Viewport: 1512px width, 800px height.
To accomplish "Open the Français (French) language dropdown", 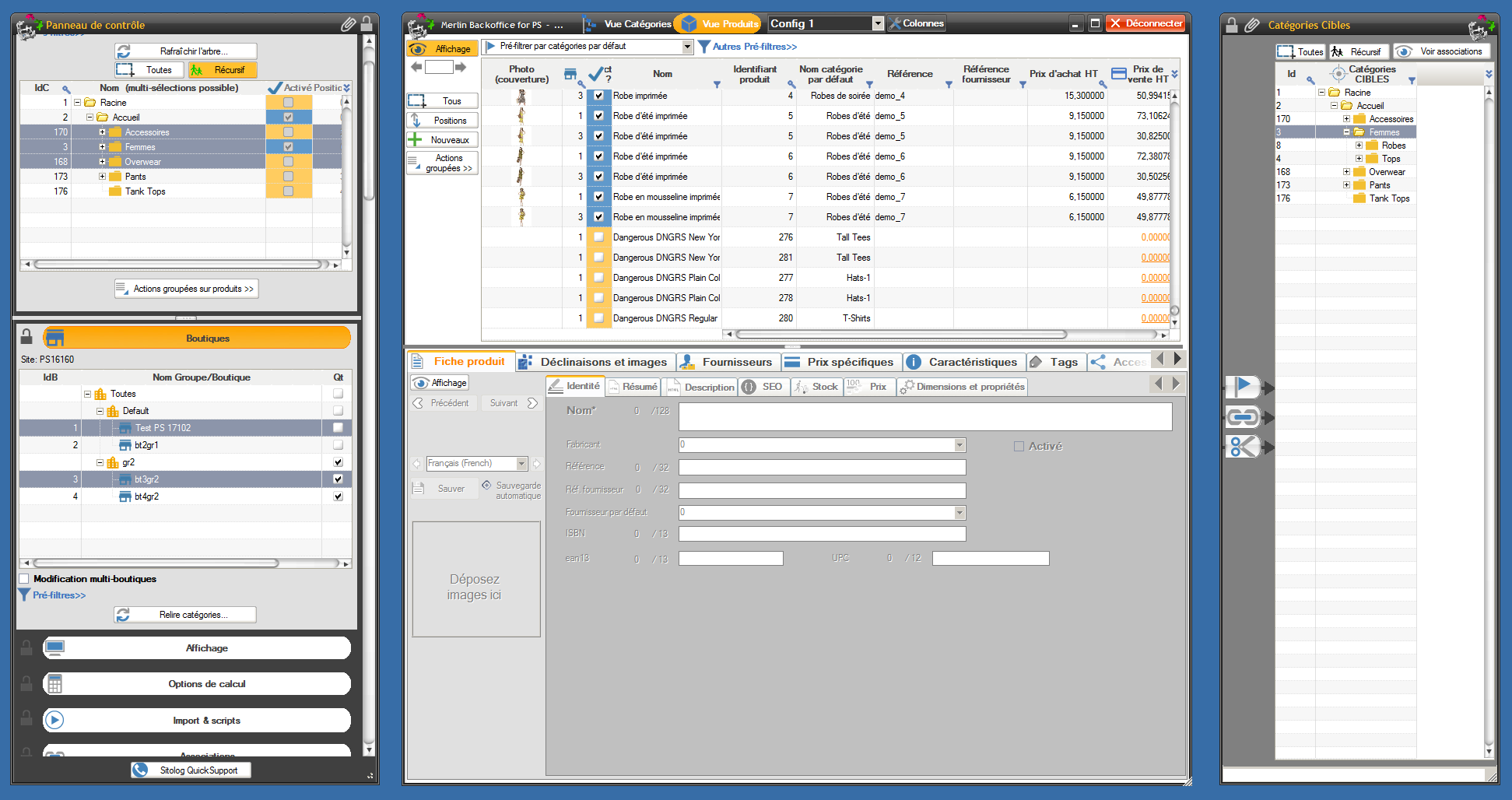I will click(x=522, y=464).
